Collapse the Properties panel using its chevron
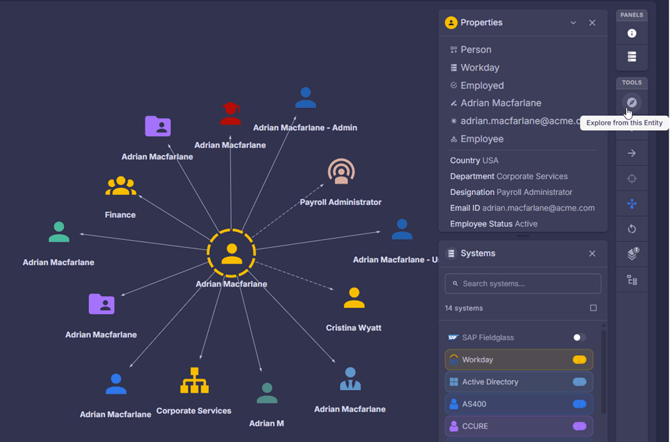This screenshot has width=670, height=442. 573,23
